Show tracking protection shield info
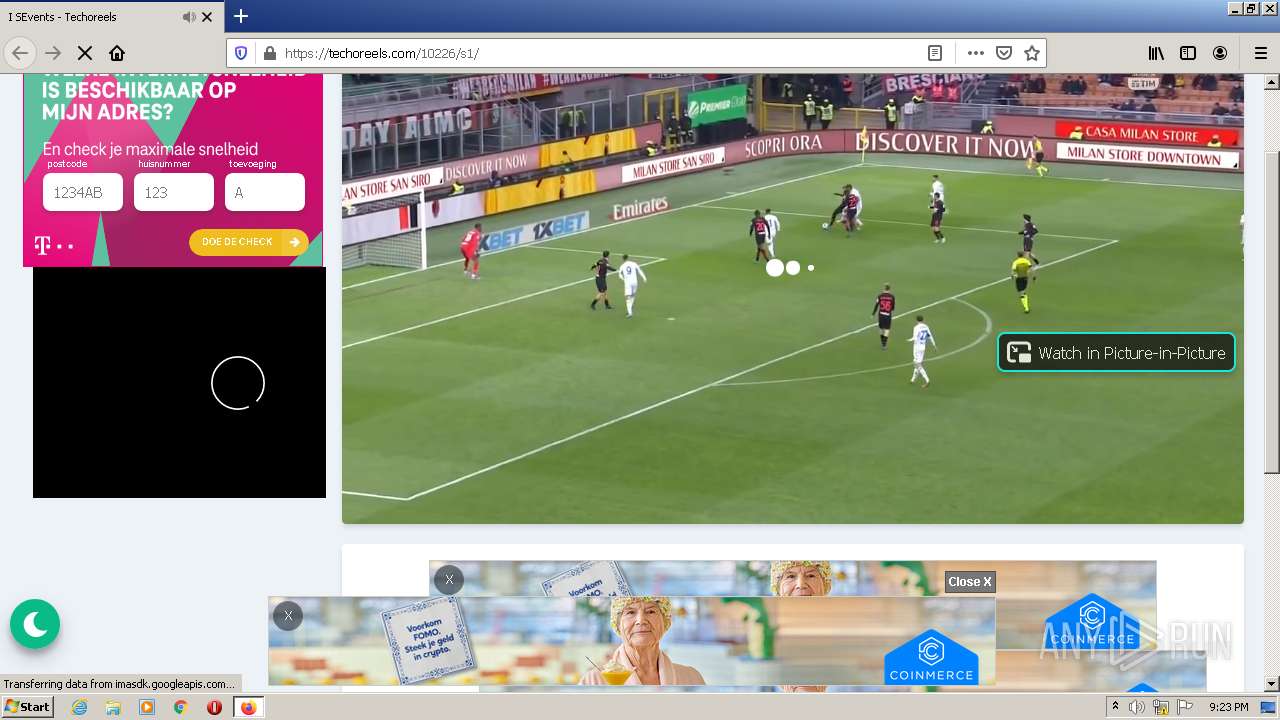1280x720 pixels. pyautogui.click(x=241, y=53)
